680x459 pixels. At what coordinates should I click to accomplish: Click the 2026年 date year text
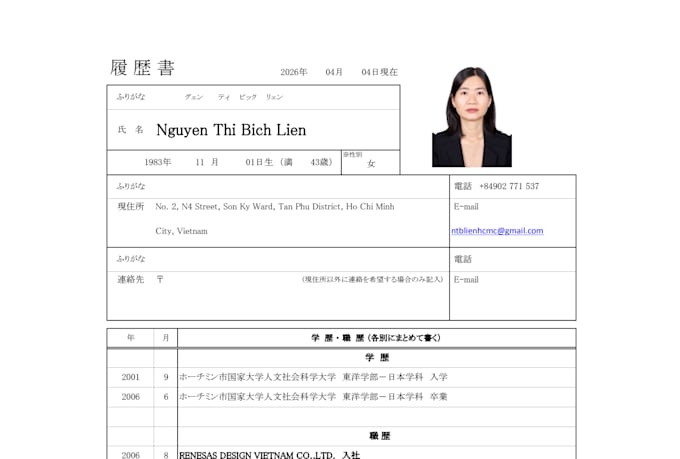click(294, 72)
